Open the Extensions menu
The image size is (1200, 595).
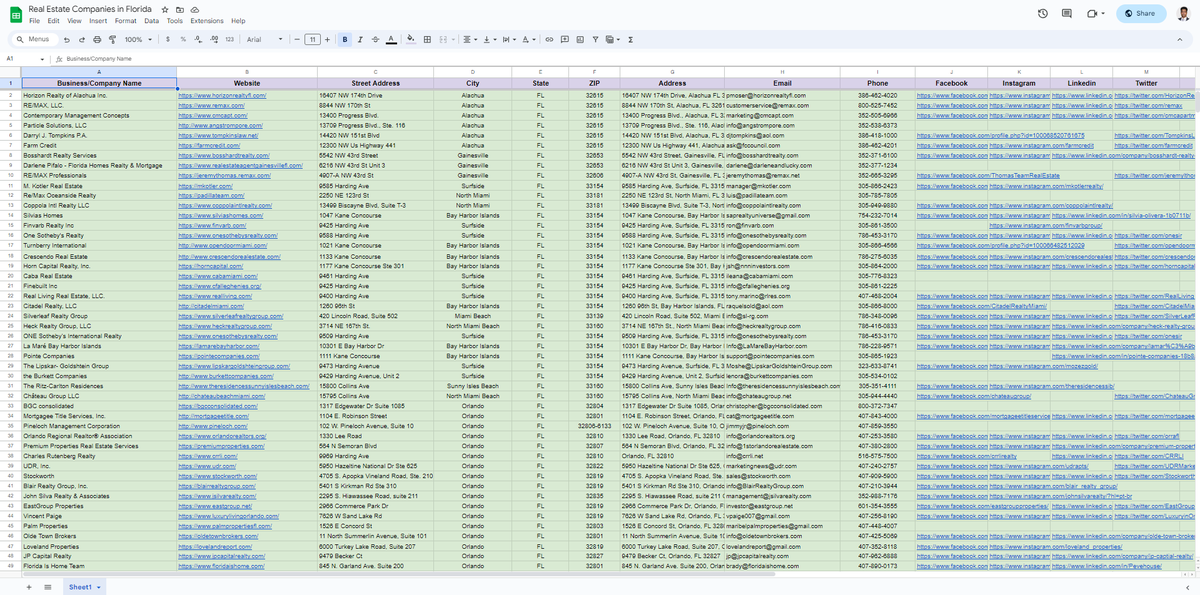pos(207,21)
